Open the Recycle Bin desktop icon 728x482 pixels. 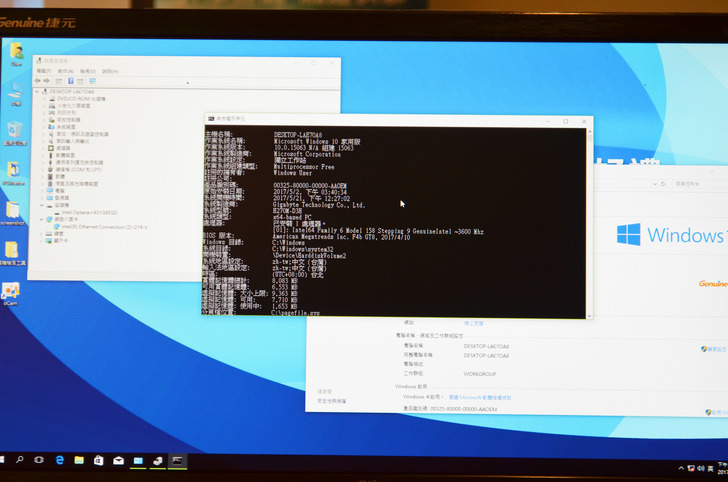pyautogui.click(x=15, y=131)
